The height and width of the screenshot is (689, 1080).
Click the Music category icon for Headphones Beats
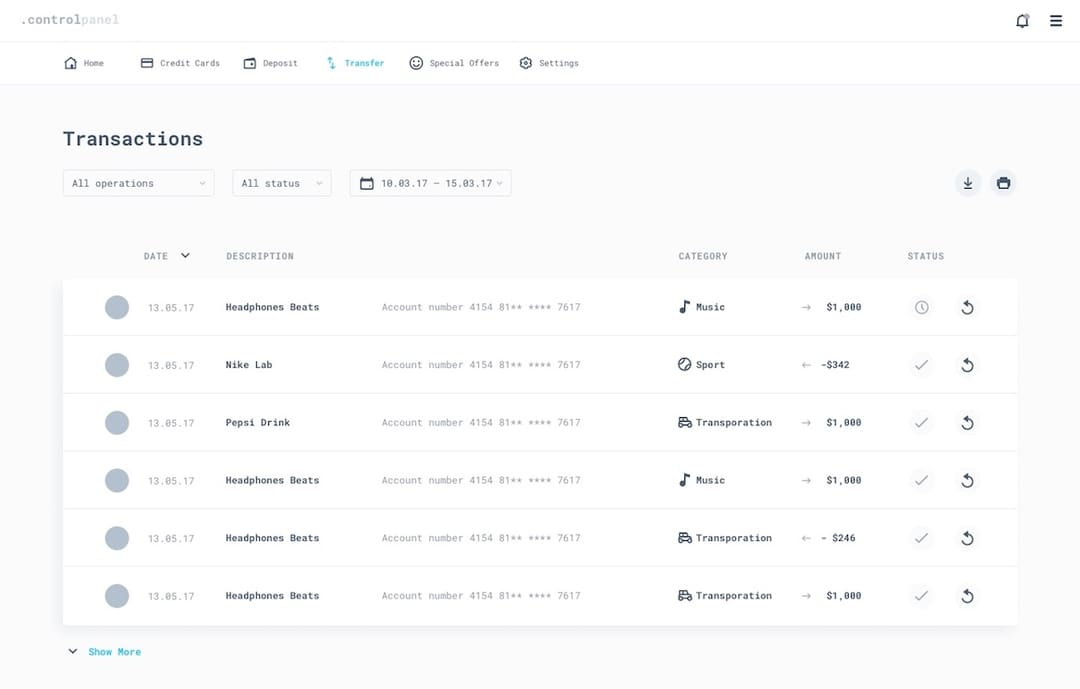click(x=683, y=307)
